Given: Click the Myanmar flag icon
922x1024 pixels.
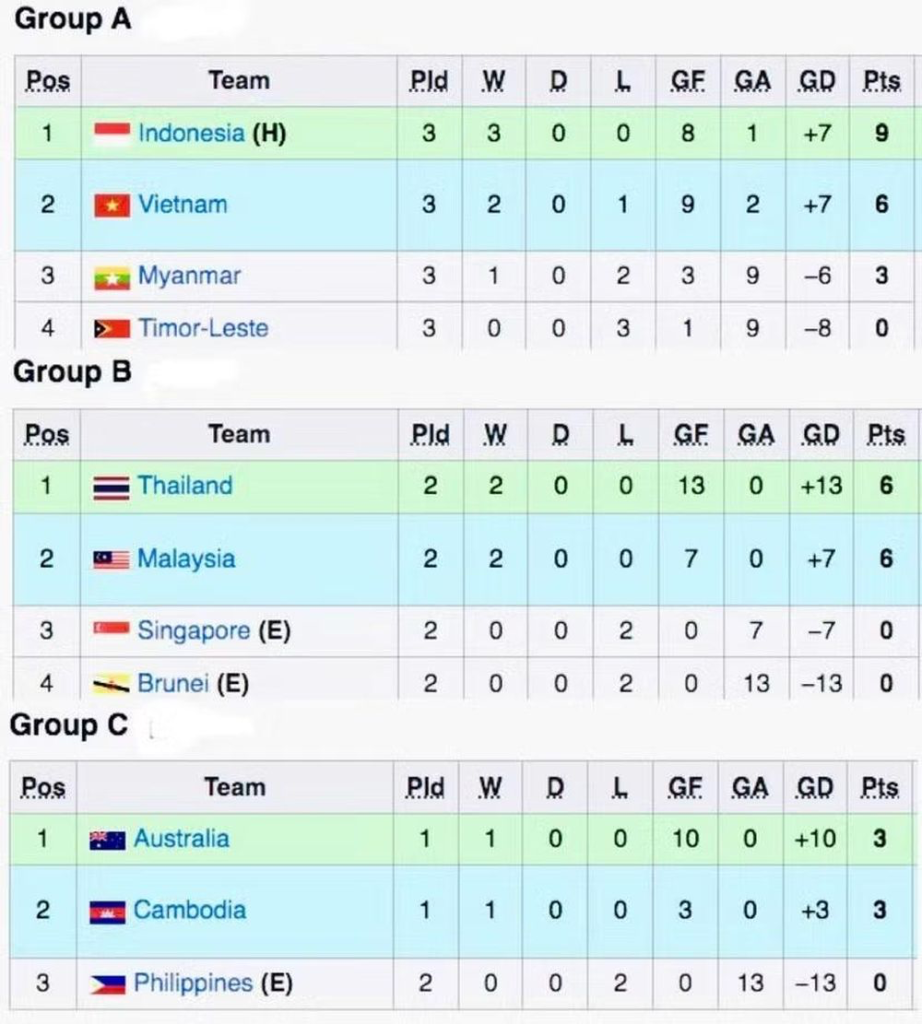Looking at the screenshot, I should tap(112, 278).
